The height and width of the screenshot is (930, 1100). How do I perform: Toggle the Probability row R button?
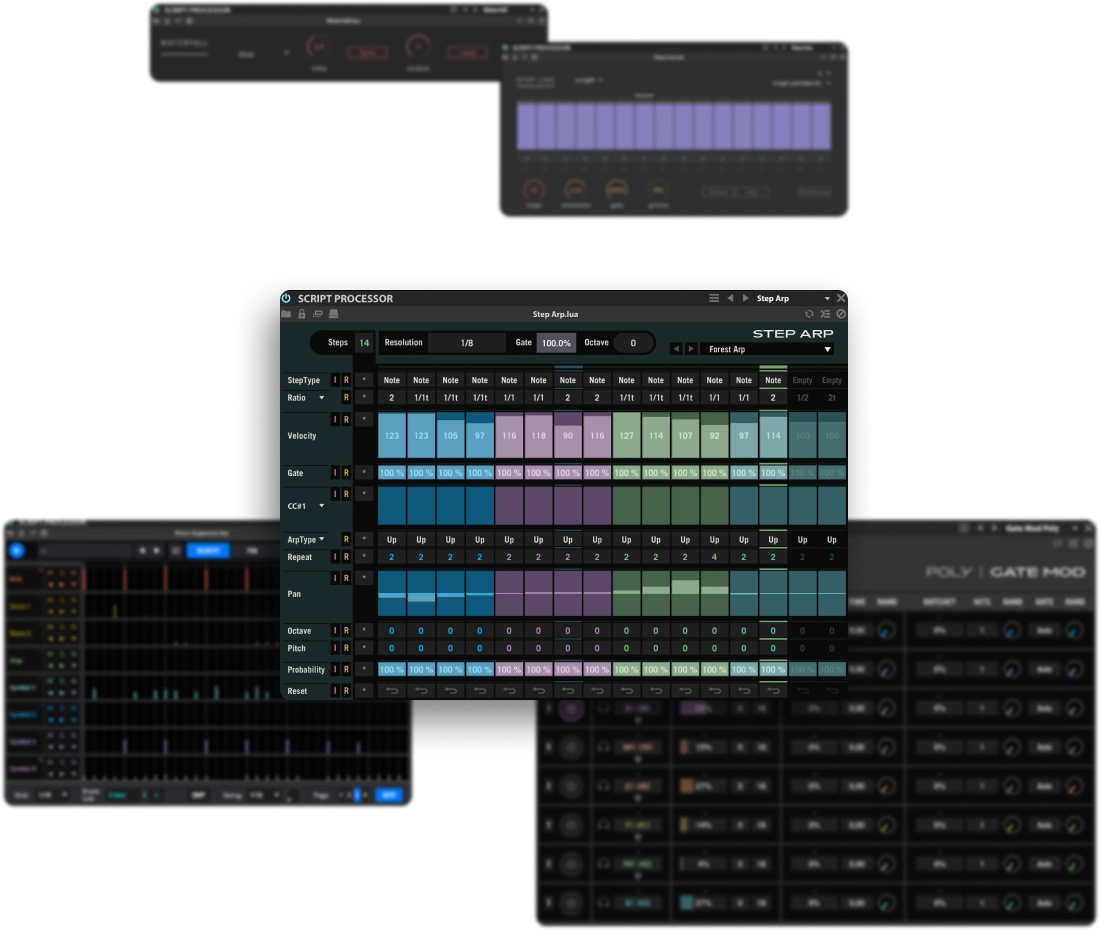(x=346, y=670)
